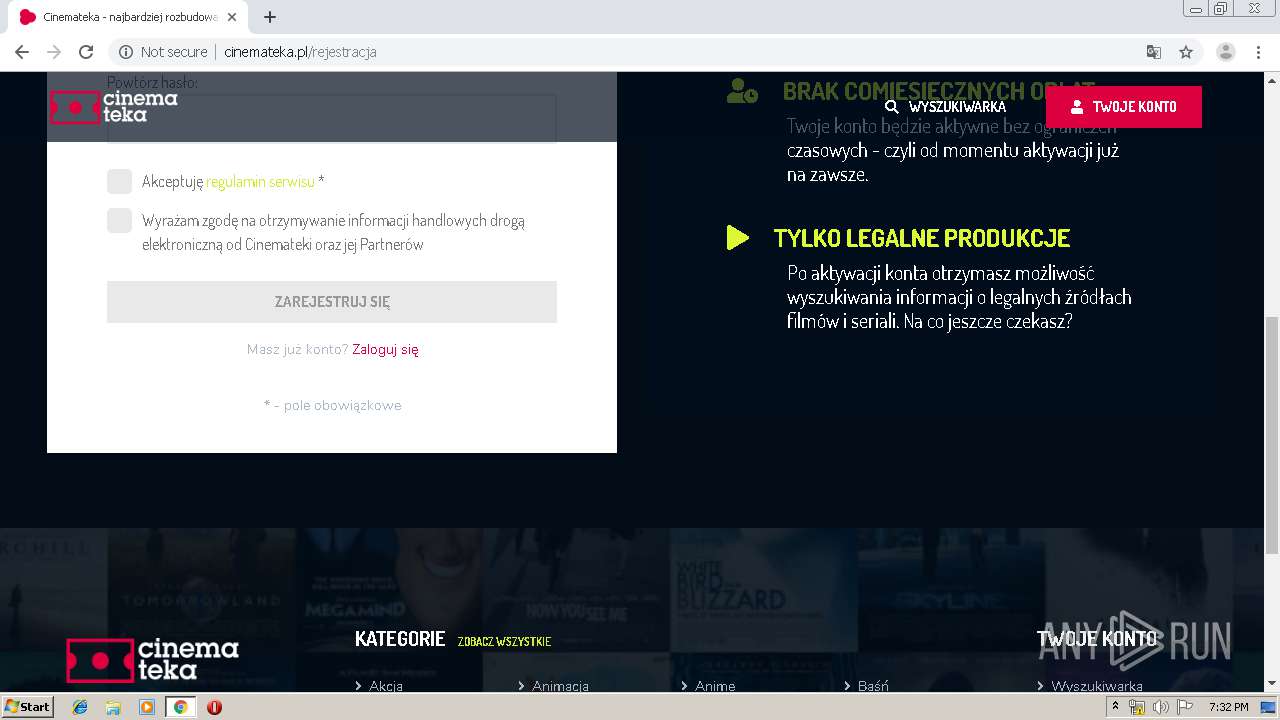The height and width of the screenshot is (720, 1280).
Task: Go back in the browser
Action: click(x=22, y=52)
